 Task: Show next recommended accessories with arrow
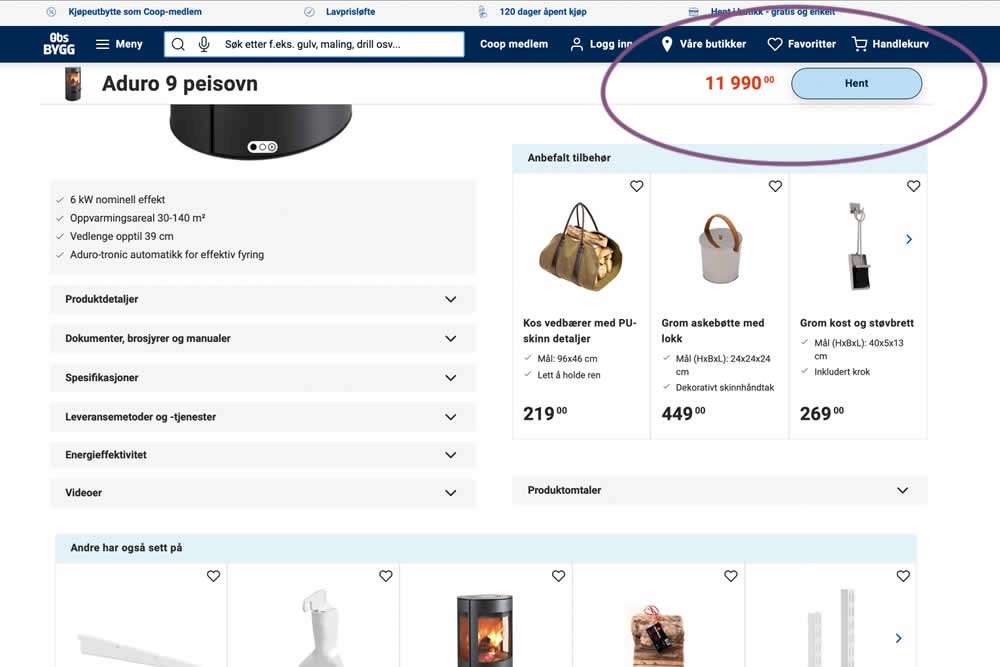coord(908,239)
